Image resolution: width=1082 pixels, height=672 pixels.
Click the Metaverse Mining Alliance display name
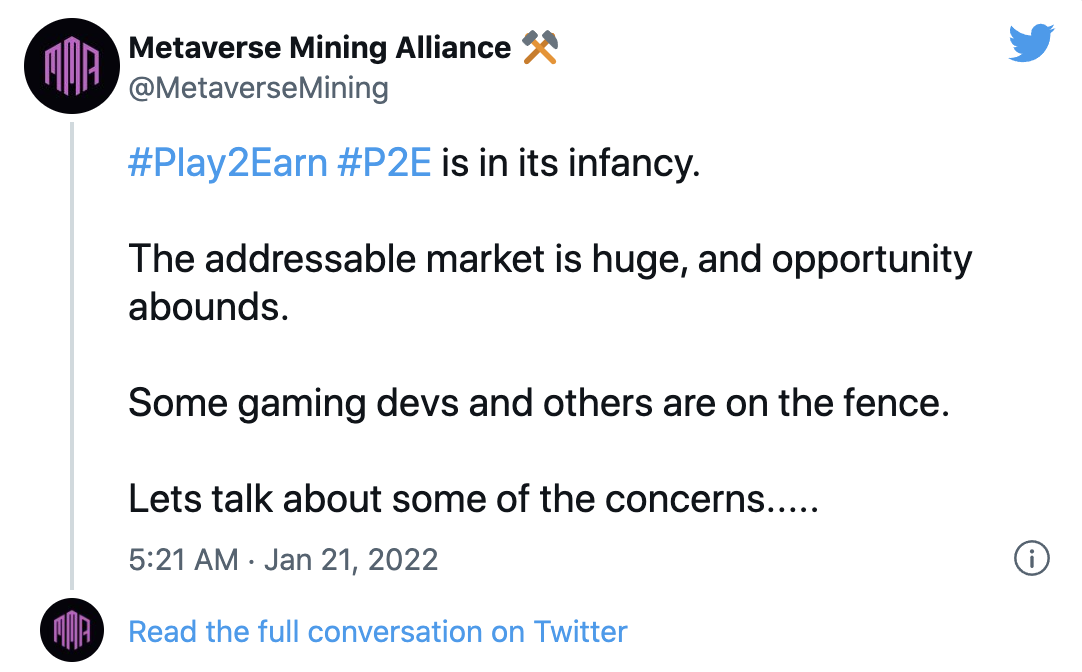320,47
